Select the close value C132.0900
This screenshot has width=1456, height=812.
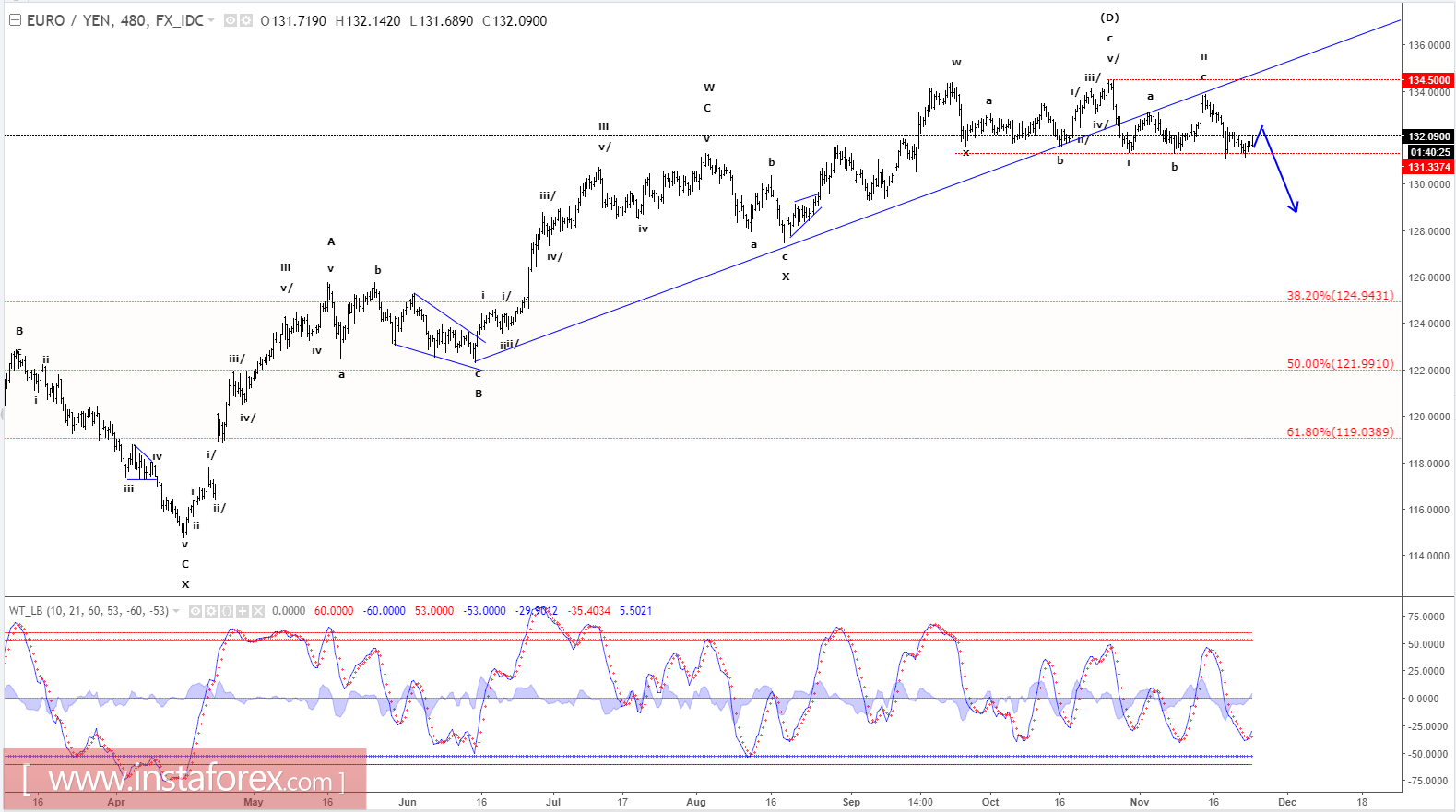coord(515,20)
